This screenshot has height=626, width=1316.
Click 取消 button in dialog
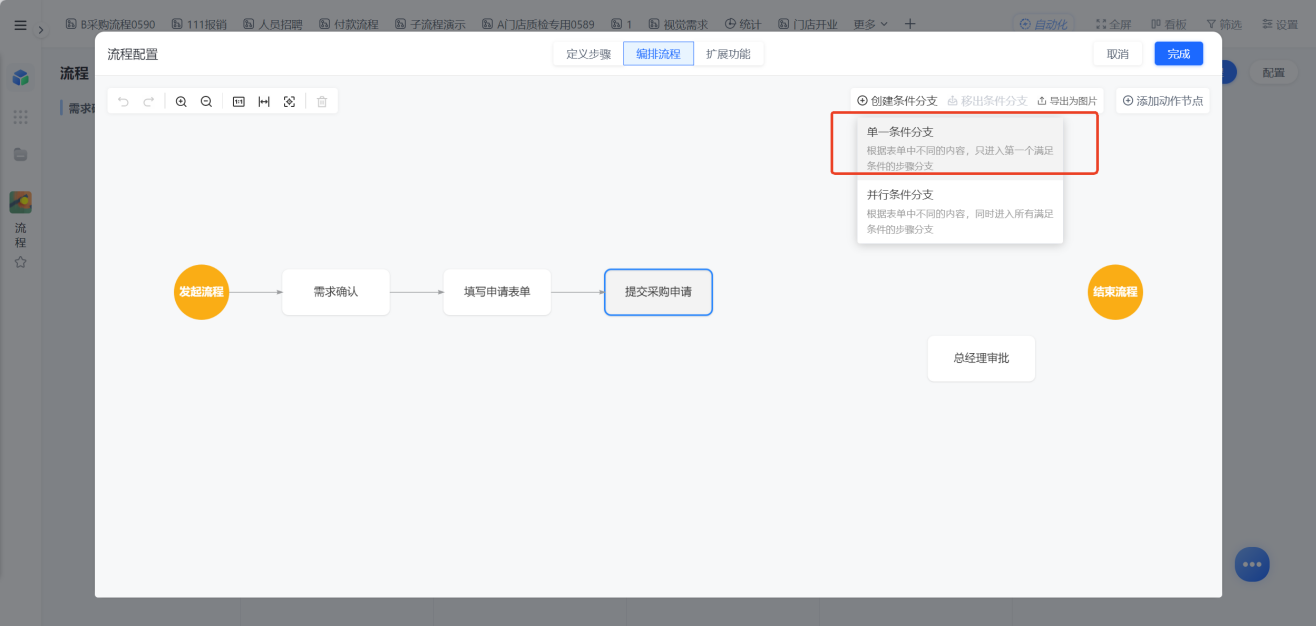pos(1117,54)
